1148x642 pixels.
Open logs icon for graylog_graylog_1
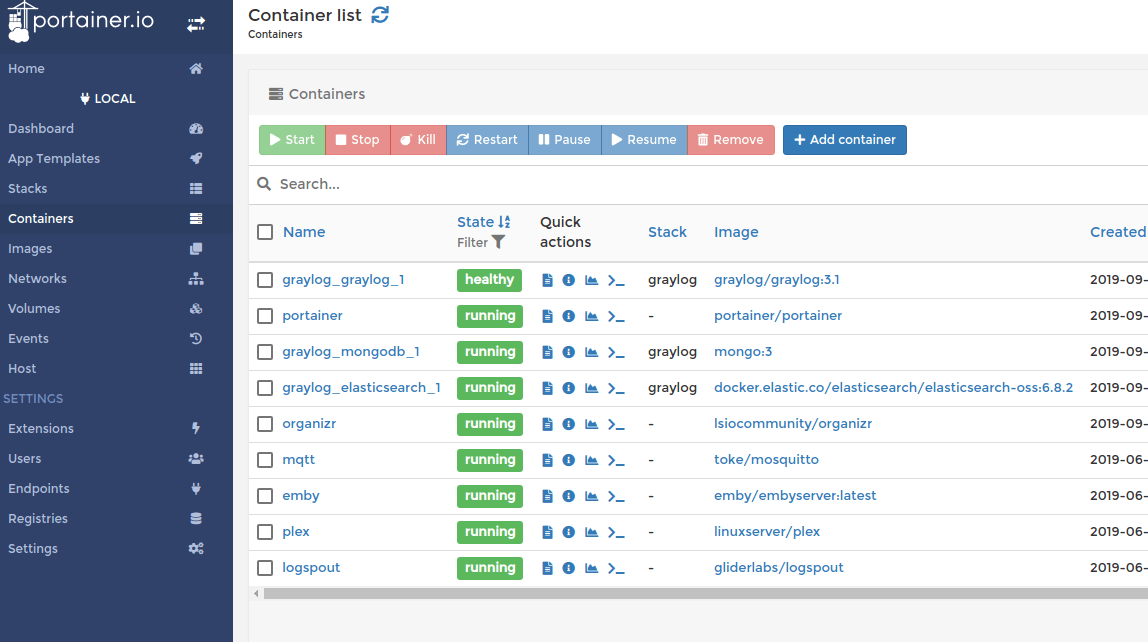coord(547,280)
